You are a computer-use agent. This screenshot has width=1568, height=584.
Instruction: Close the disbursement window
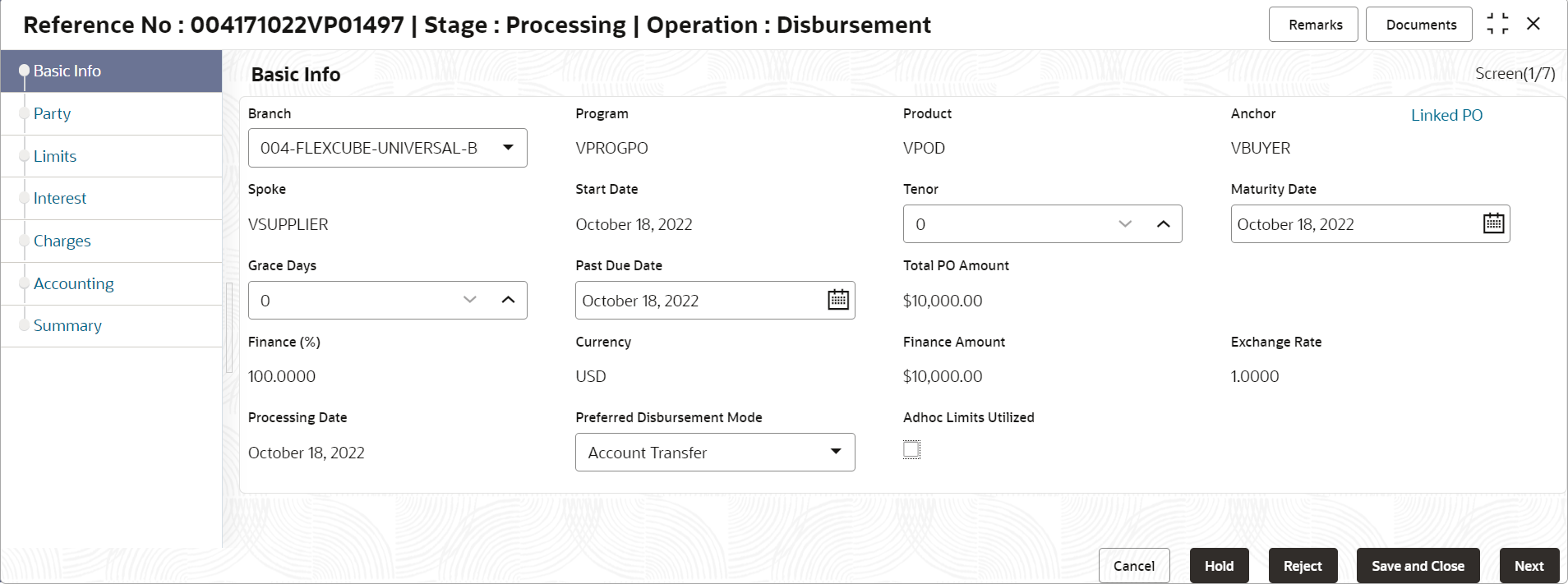coord(1533,24)
